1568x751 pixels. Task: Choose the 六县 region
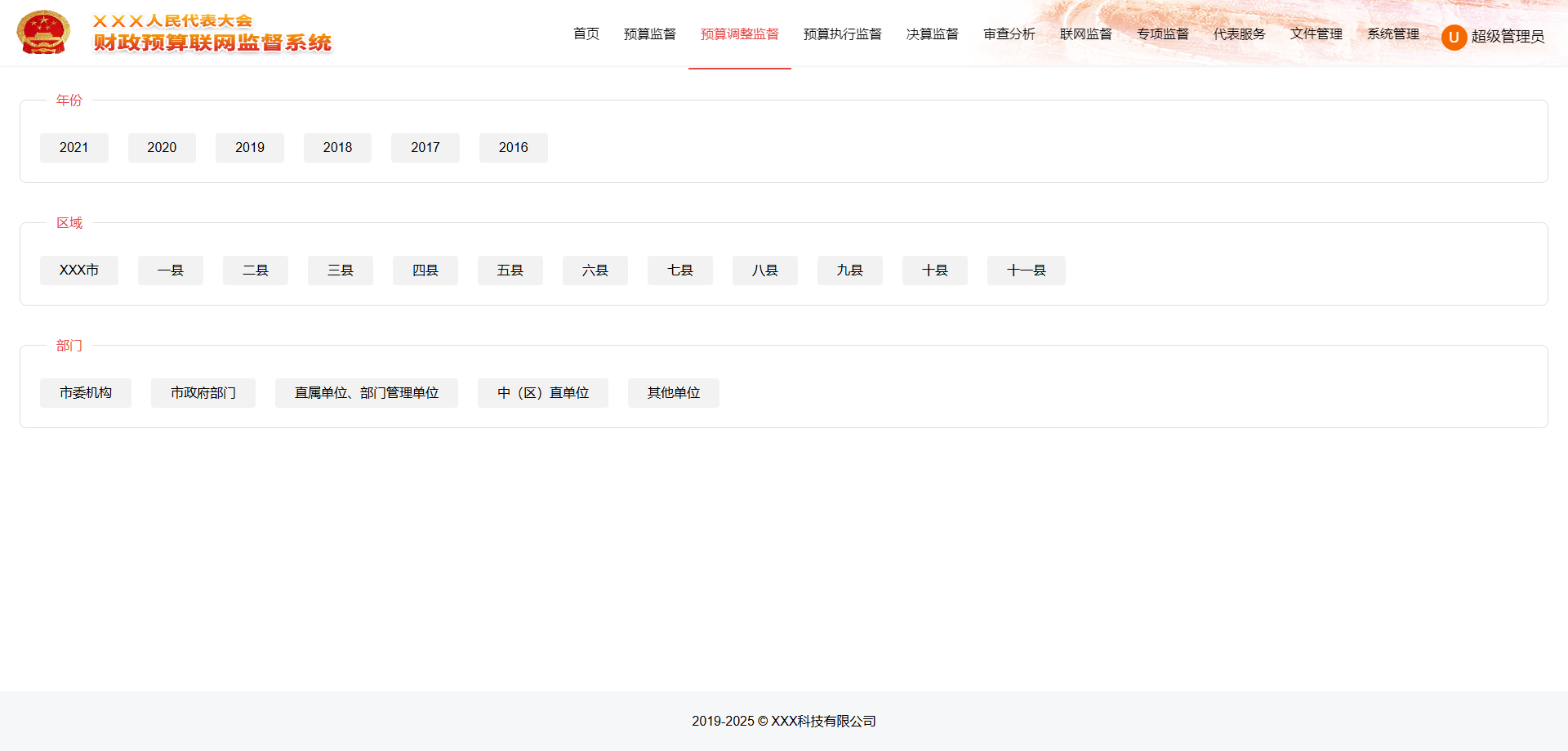click(x=595, y=270)
